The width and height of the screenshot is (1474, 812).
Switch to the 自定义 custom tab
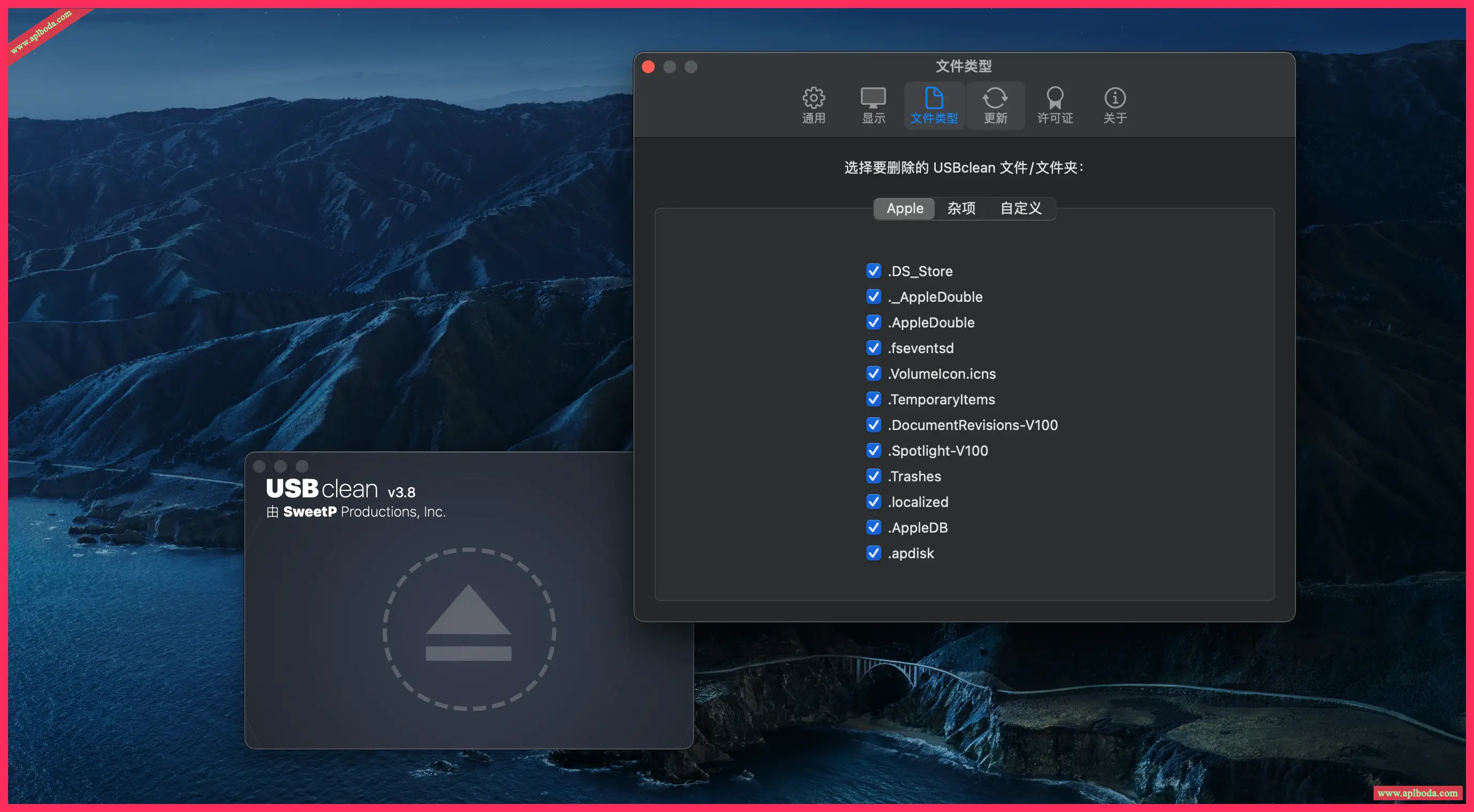[x=1021, y=208]
